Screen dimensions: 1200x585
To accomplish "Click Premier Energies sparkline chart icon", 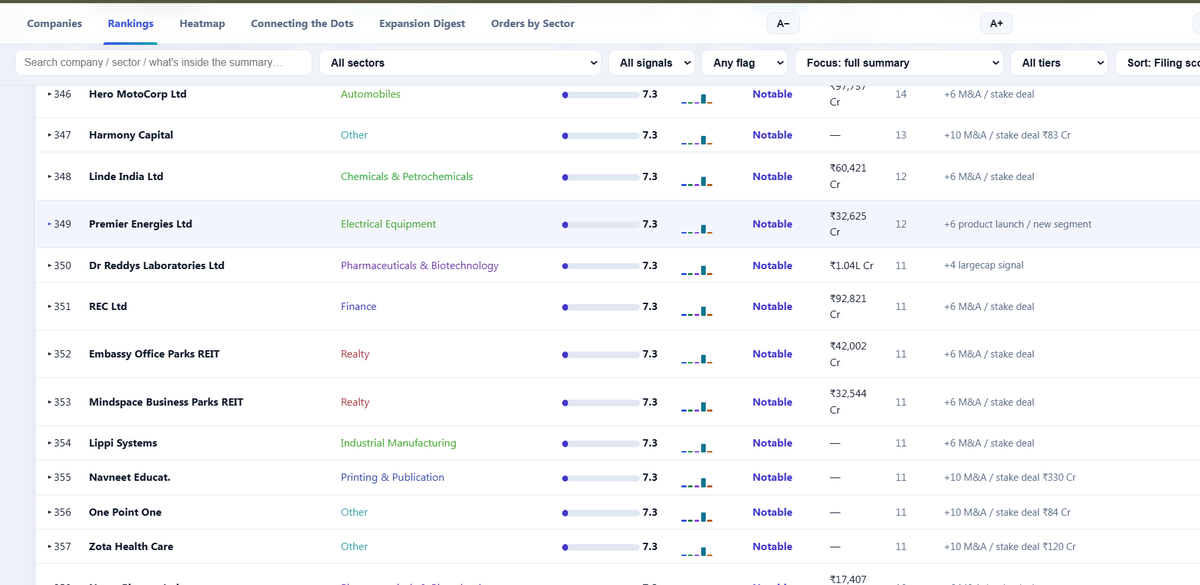I will click(x=696, y=228).
